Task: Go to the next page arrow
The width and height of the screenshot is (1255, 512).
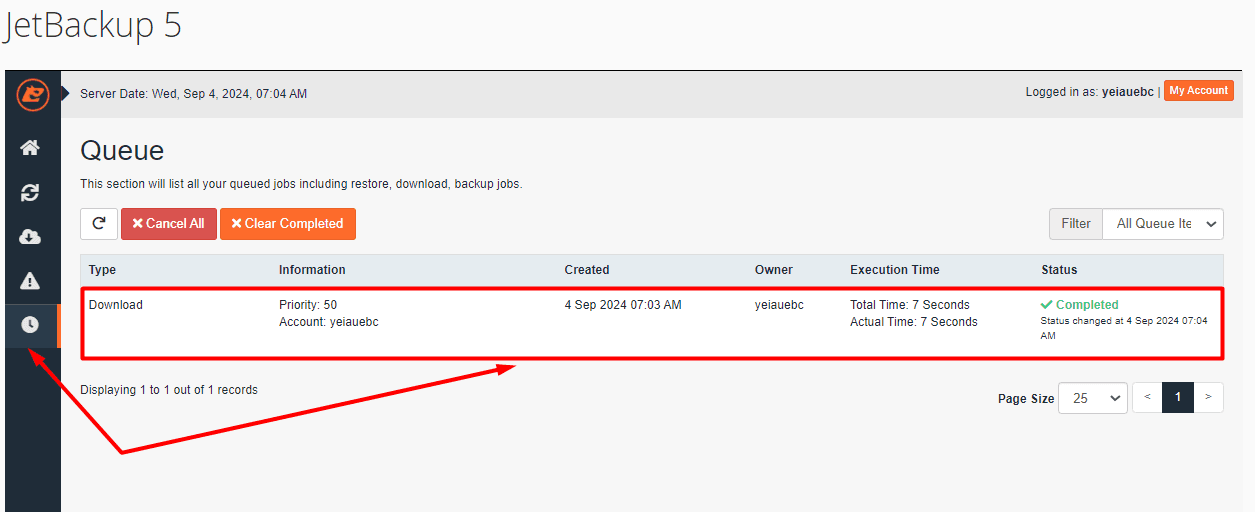Action: [x=1208, y=398]
